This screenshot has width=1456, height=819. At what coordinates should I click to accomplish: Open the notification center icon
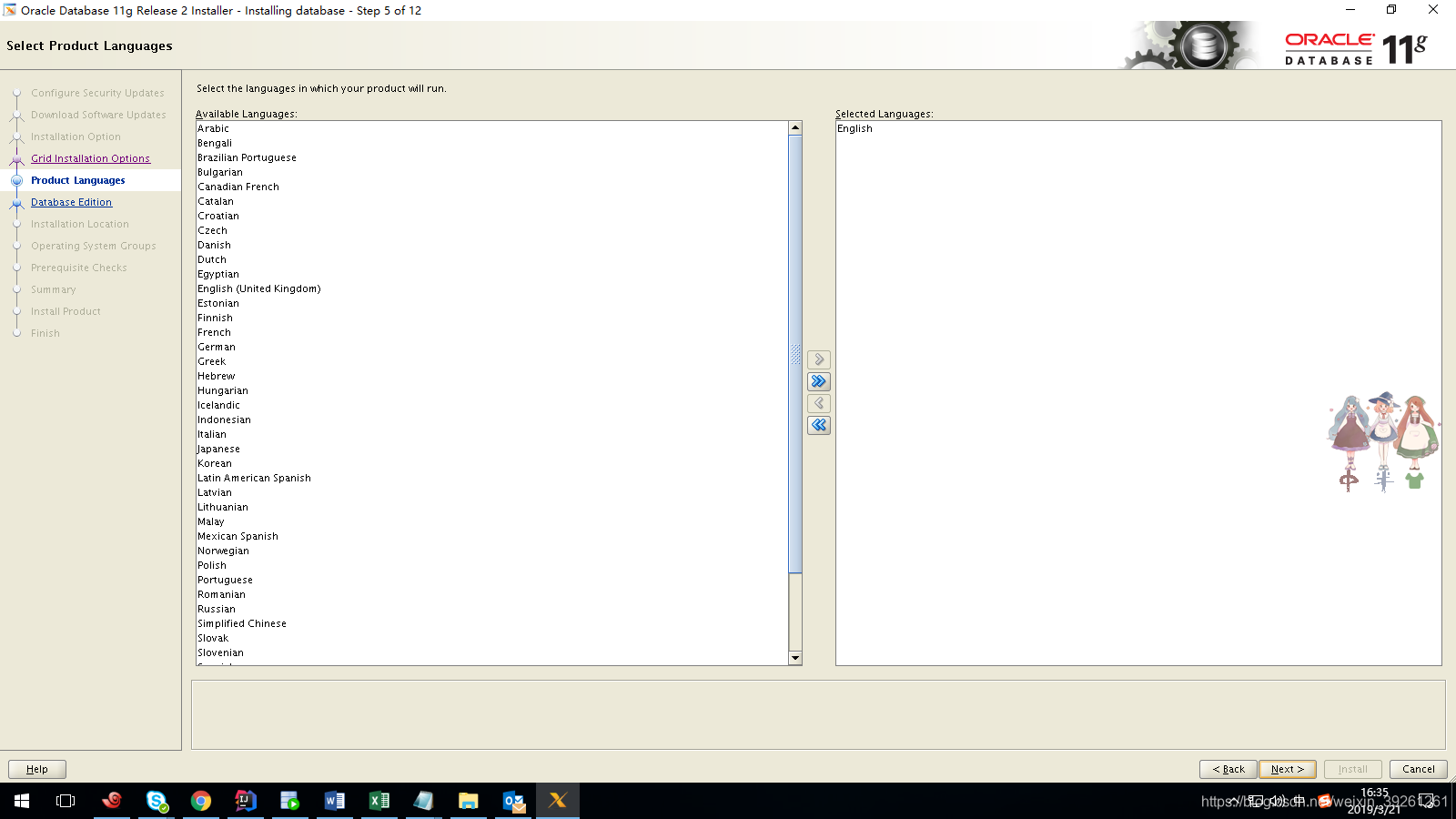coord(1427,802)
